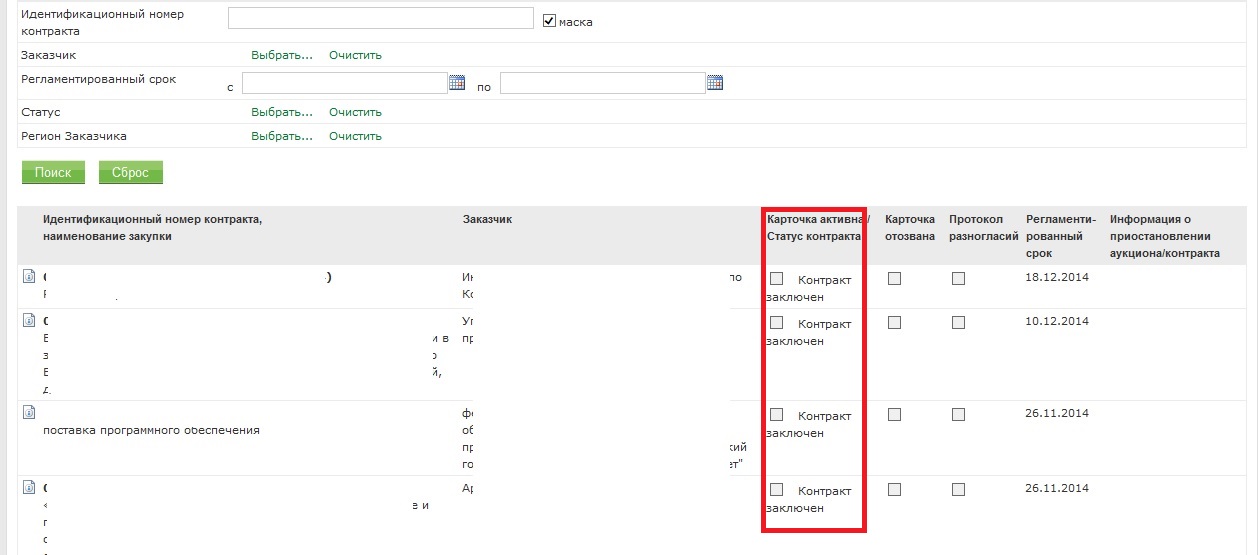
Task: Click document icon in second contract row
Action: [29, 321]
